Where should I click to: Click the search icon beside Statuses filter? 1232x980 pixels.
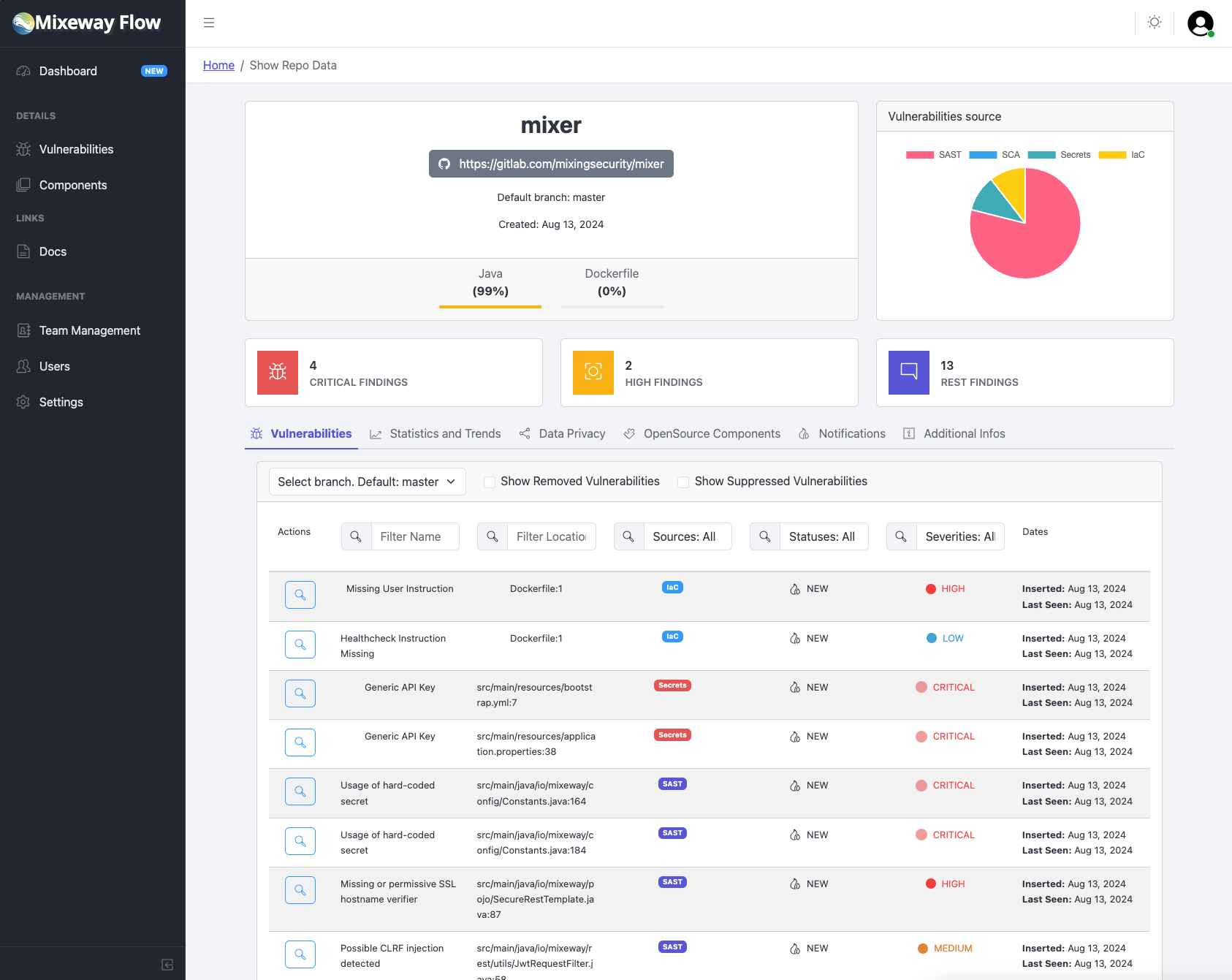pyautogui.click(x=765, y=536)
